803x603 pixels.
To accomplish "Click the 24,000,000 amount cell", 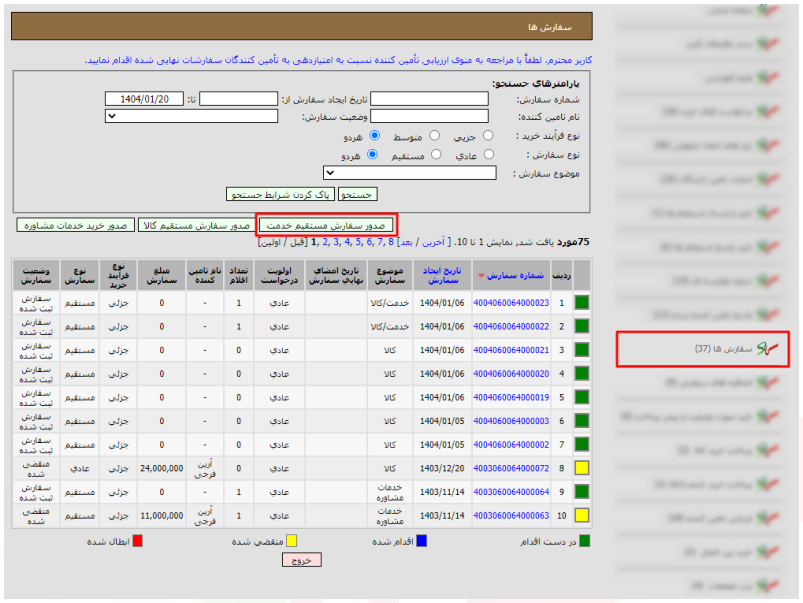I will tap(162, 468).
